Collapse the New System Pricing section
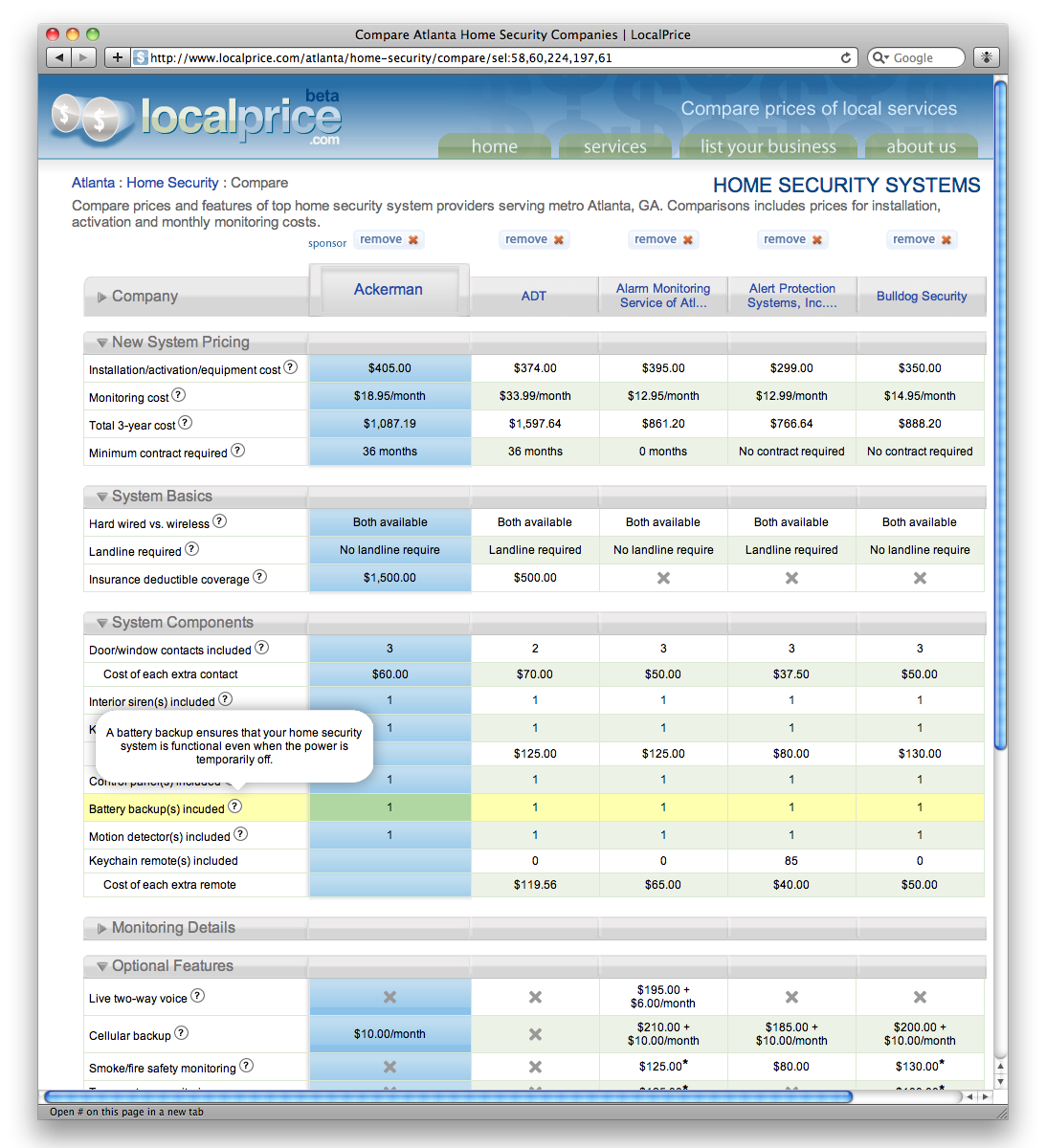The image size is (1046, 1148). pos(102,342)
